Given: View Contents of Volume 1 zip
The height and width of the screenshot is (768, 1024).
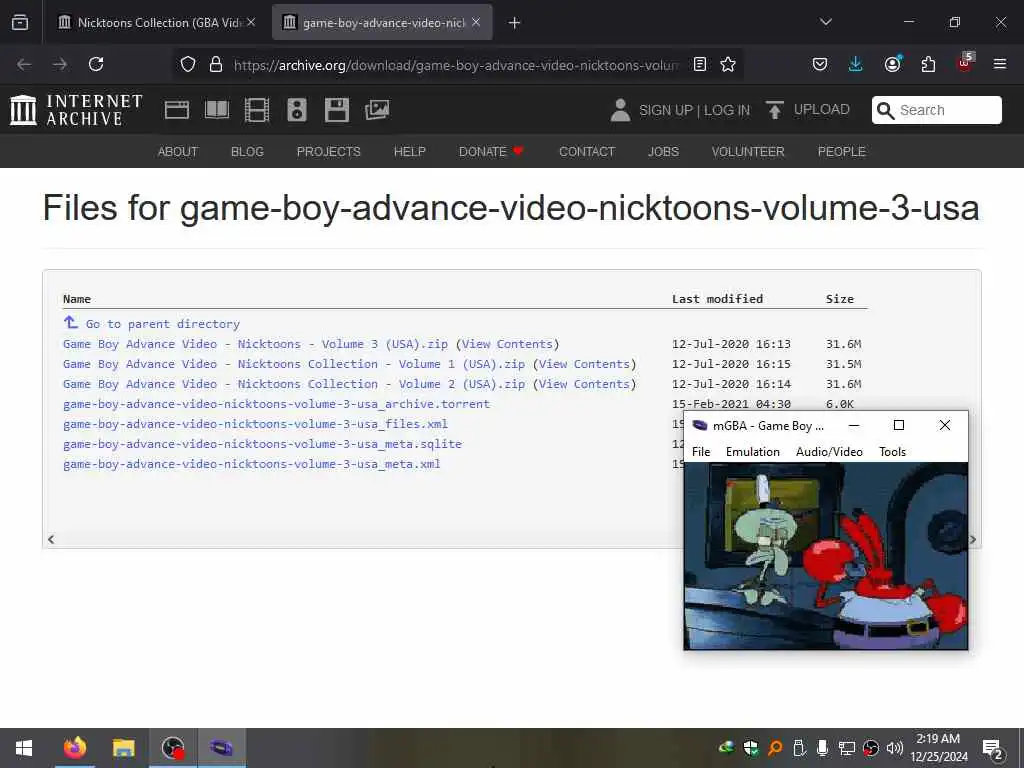Looking at the screenshot, I should [x=584, y=364].
